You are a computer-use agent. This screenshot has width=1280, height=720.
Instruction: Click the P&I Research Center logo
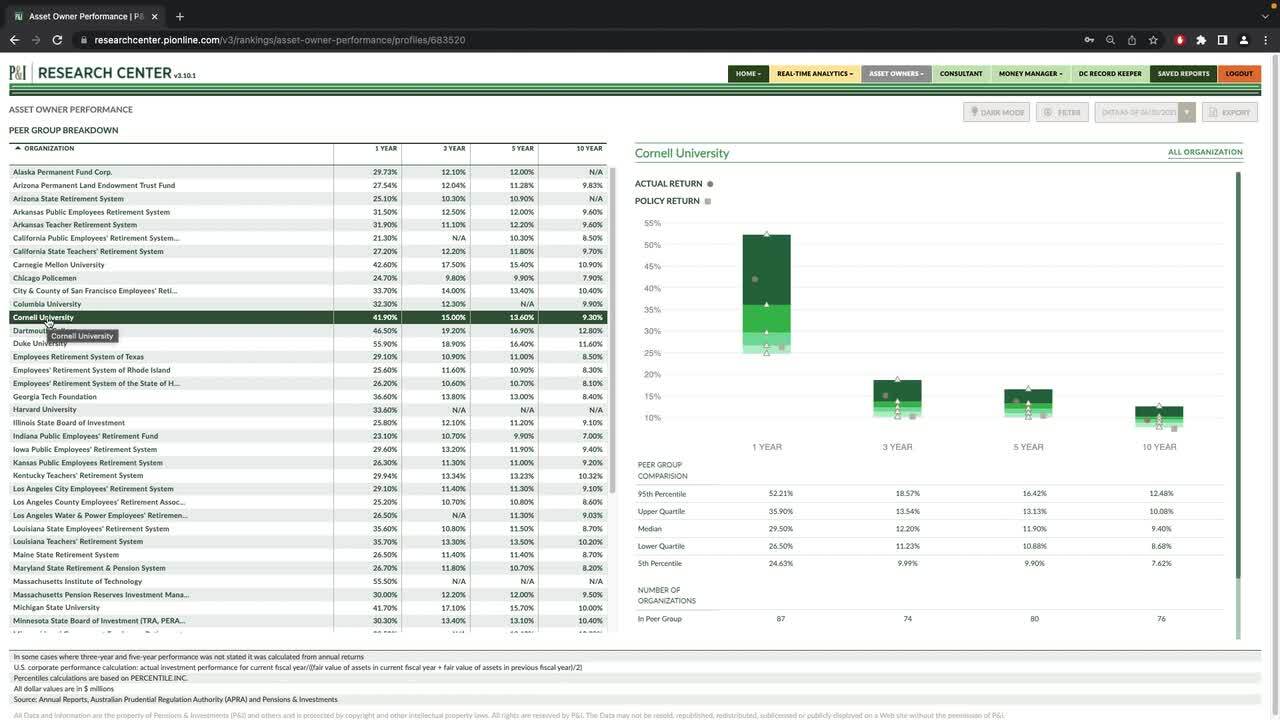(x=102, y=73)
